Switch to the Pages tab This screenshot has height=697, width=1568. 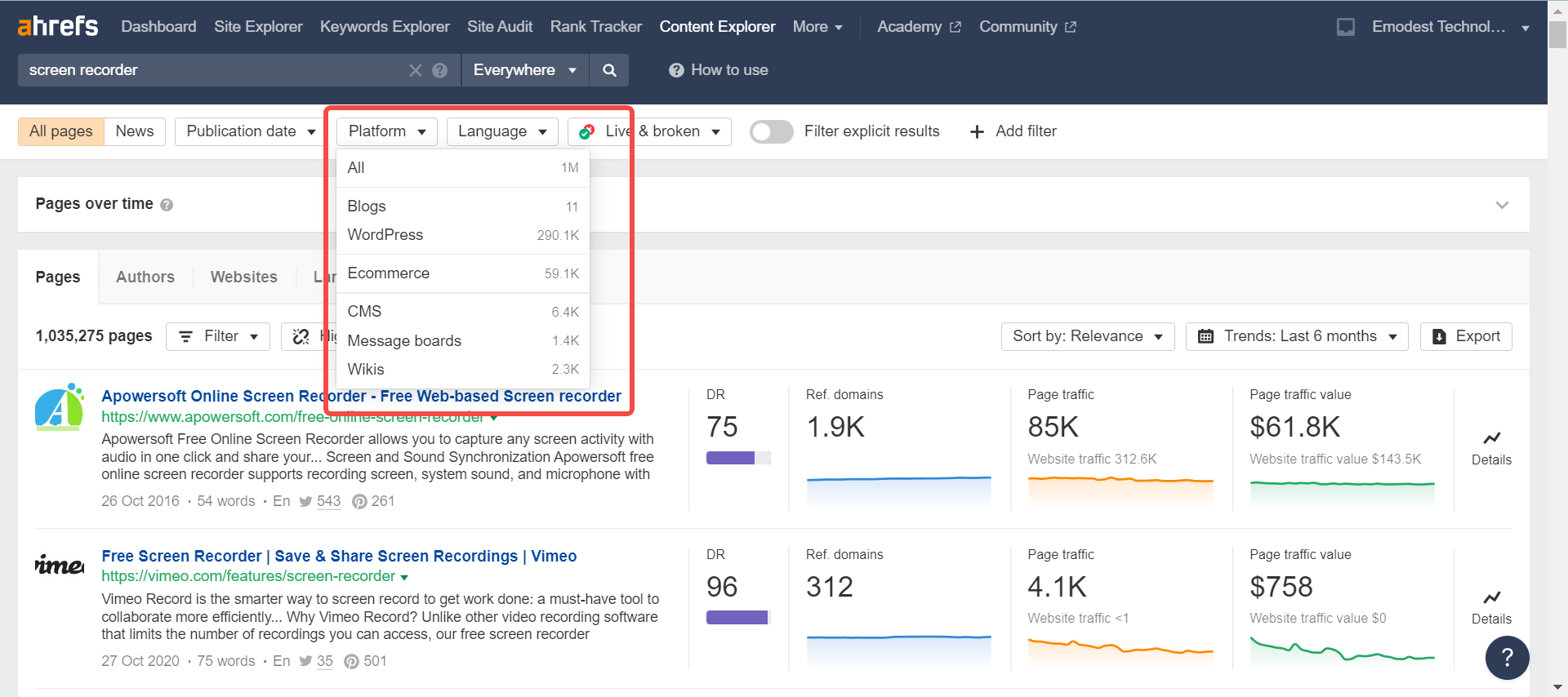coord(58,277)
